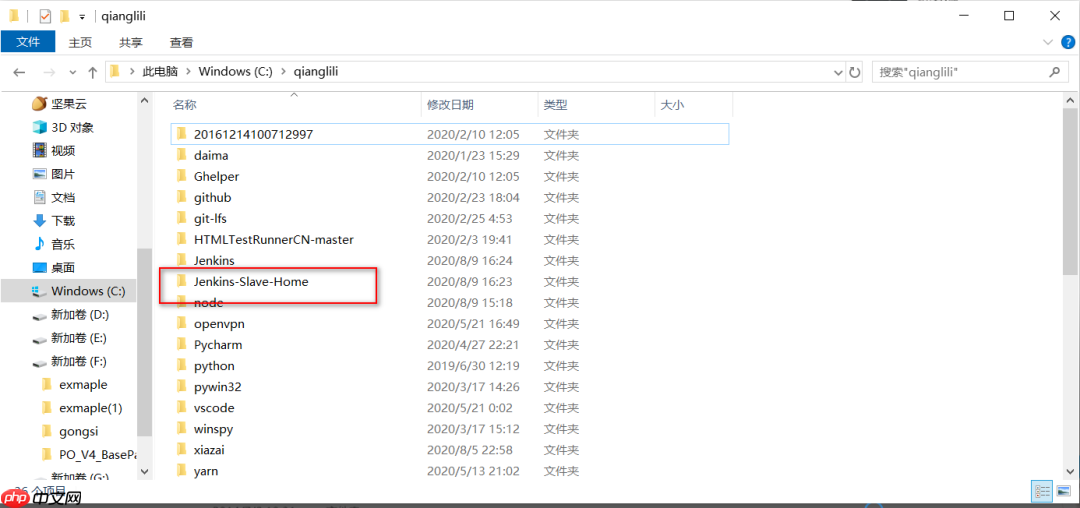Select the xiazai folder icon

click(182, 449)
